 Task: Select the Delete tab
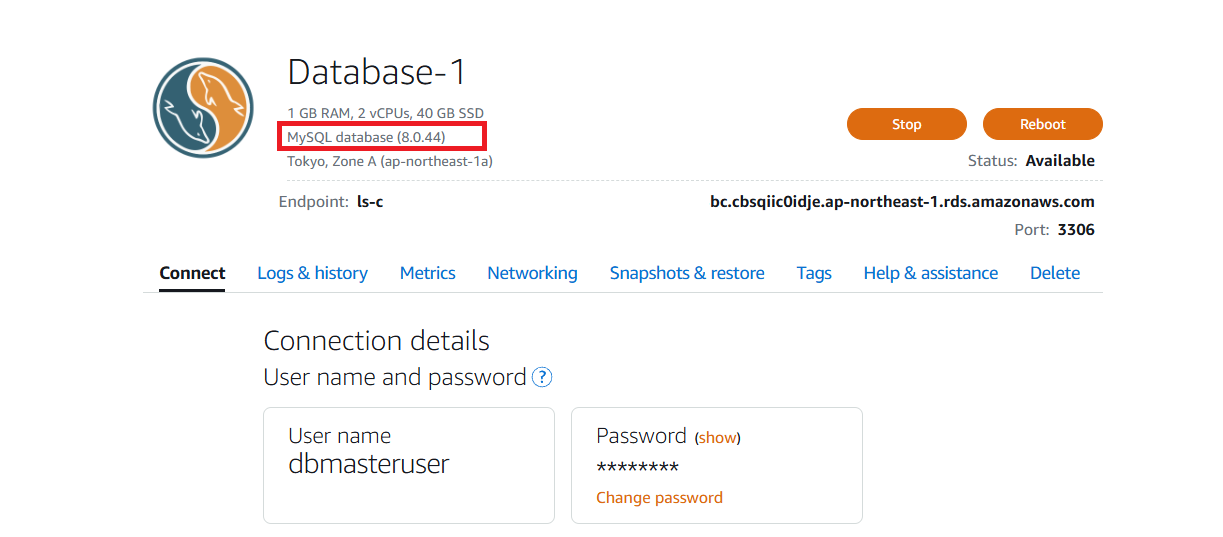point(1054,273)
